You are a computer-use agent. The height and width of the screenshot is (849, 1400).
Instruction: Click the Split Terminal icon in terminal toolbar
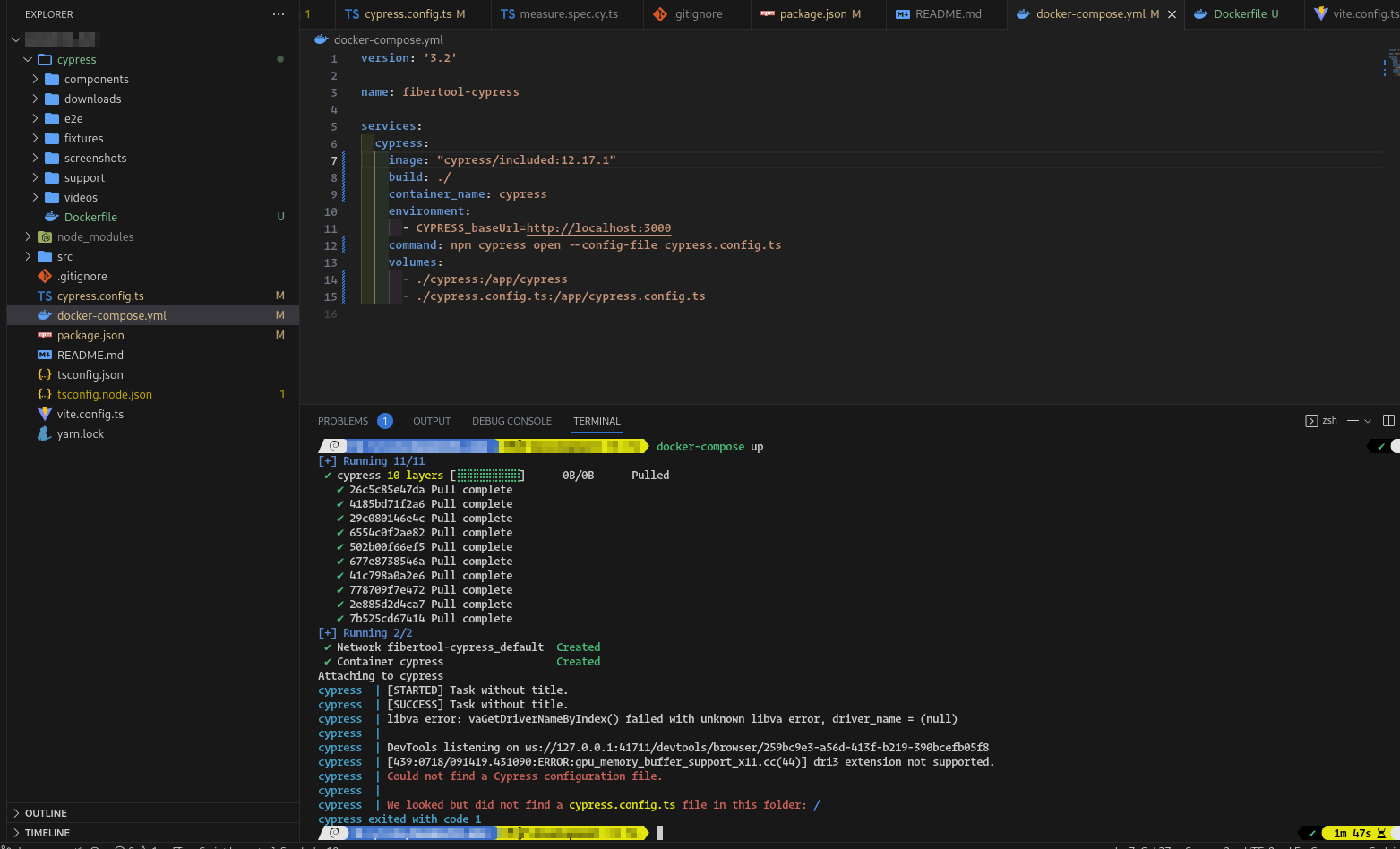(x=1389, y=420)
